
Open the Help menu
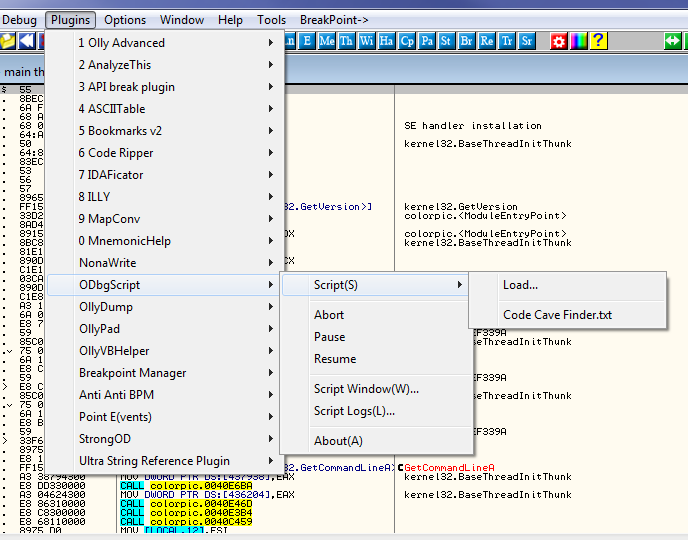[x=230, y=20]
